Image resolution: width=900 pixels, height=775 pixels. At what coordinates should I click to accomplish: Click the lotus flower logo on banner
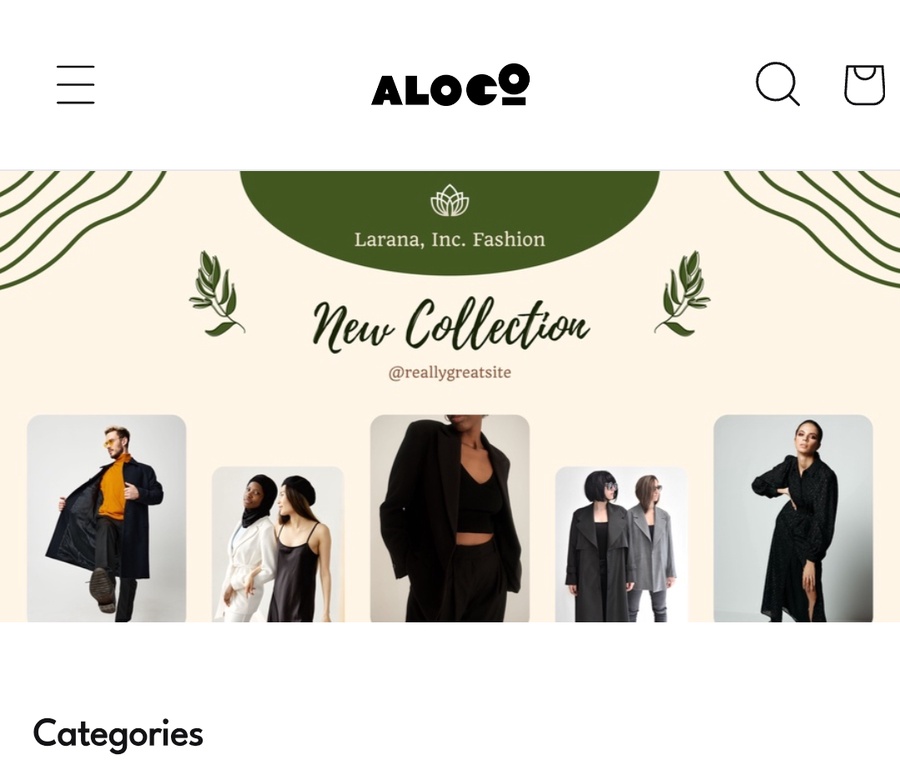[449, 200]
